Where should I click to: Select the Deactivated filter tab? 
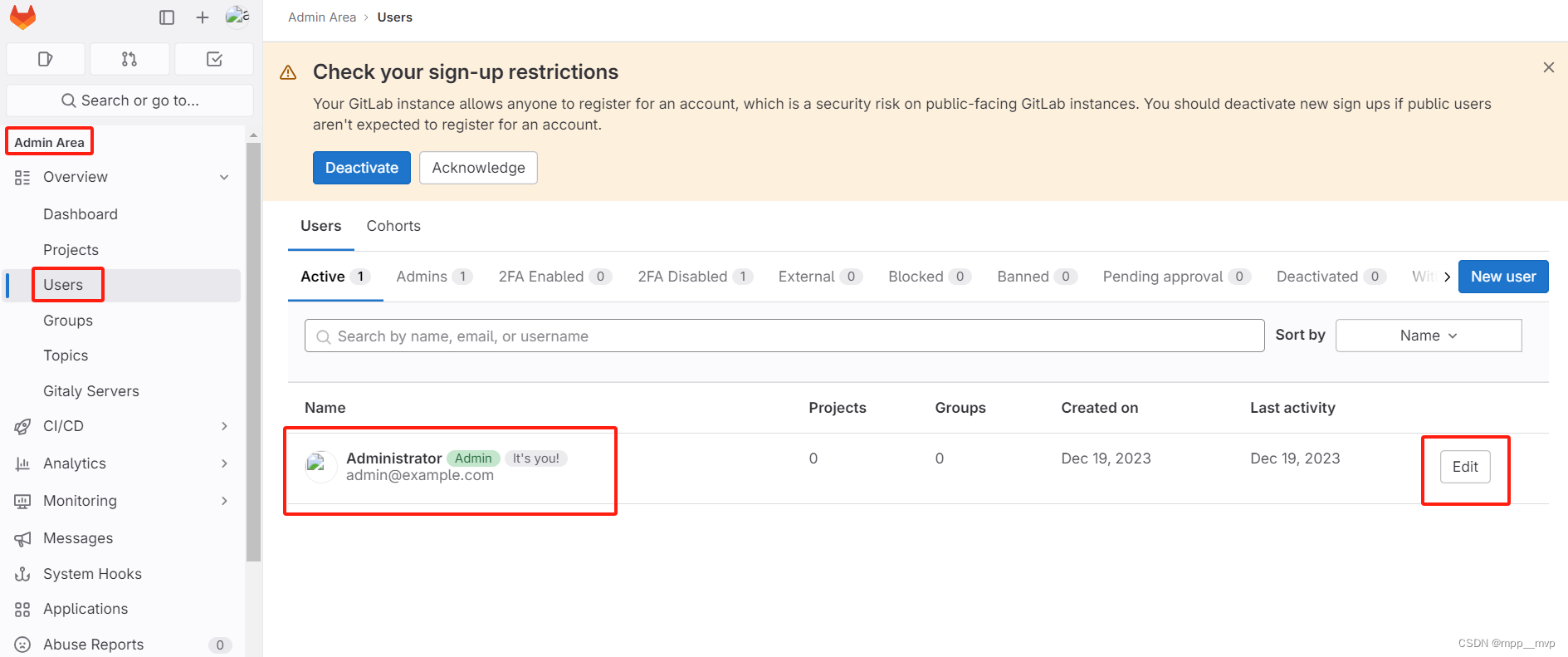click(x=1331, y=277)
